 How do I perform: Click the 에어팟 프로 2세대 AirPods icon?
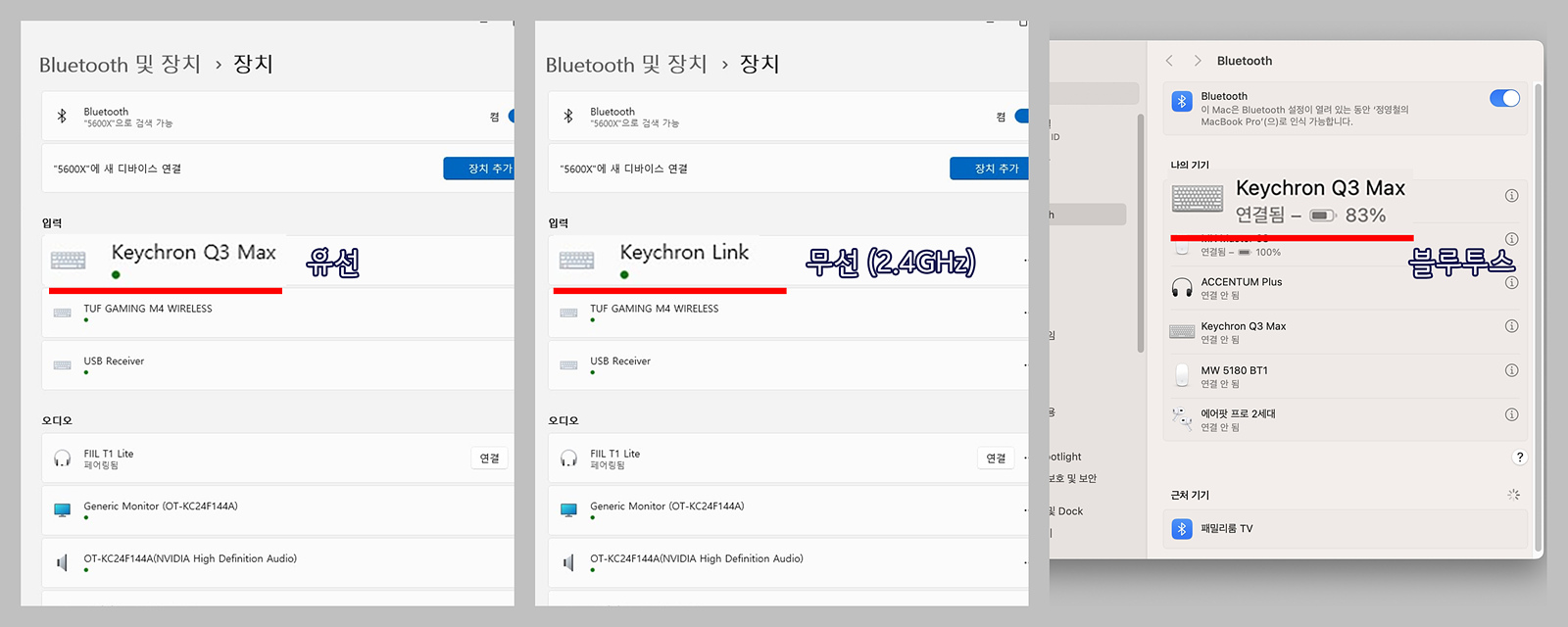[x=1182, y=419]
